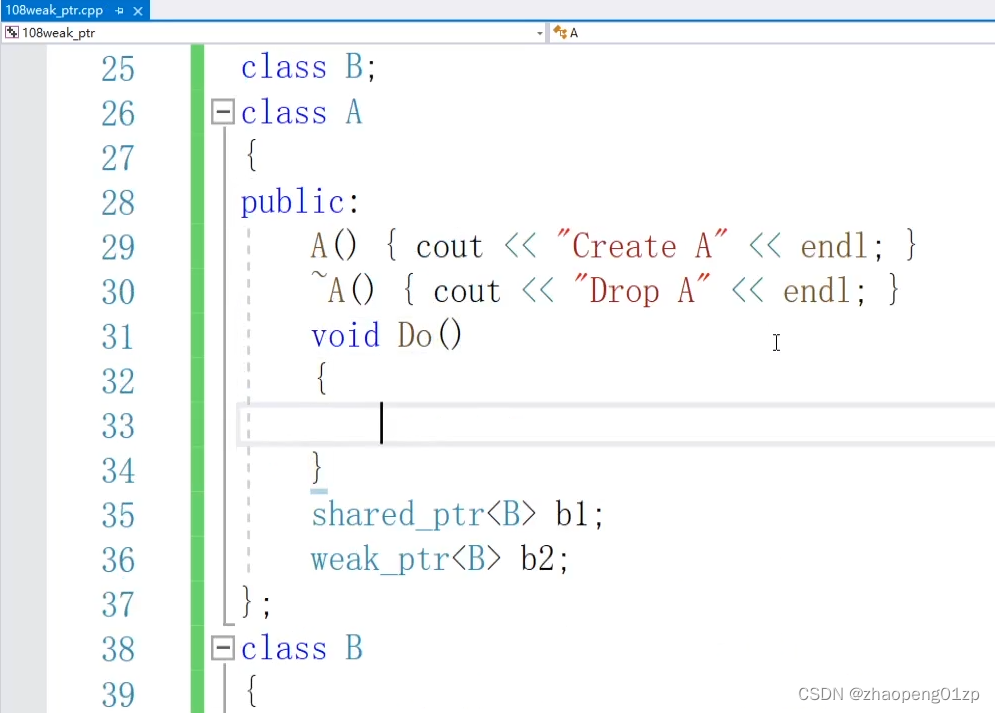Select the 108weak_ptr.cpp document tab
This screenshot has height=713, width=995.
coord(54,10)
